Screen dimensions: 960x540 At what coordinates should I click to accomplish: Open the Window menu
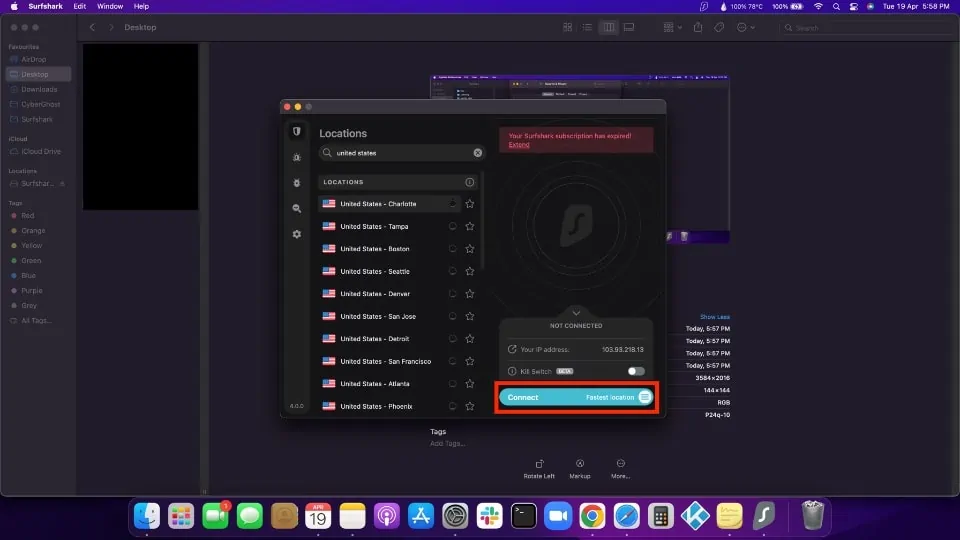tap(110, 6)
